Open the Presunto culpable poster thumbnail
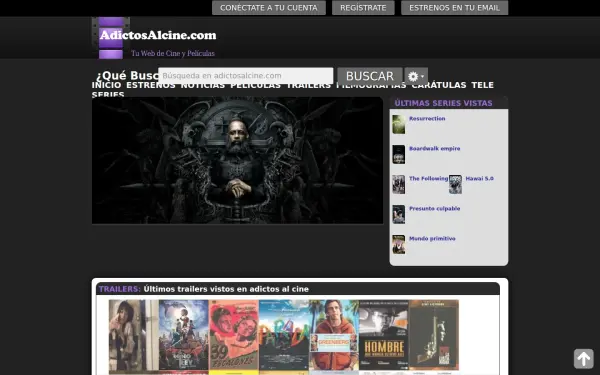This screenshot has width=600, height=375. (x=399, y=214)
